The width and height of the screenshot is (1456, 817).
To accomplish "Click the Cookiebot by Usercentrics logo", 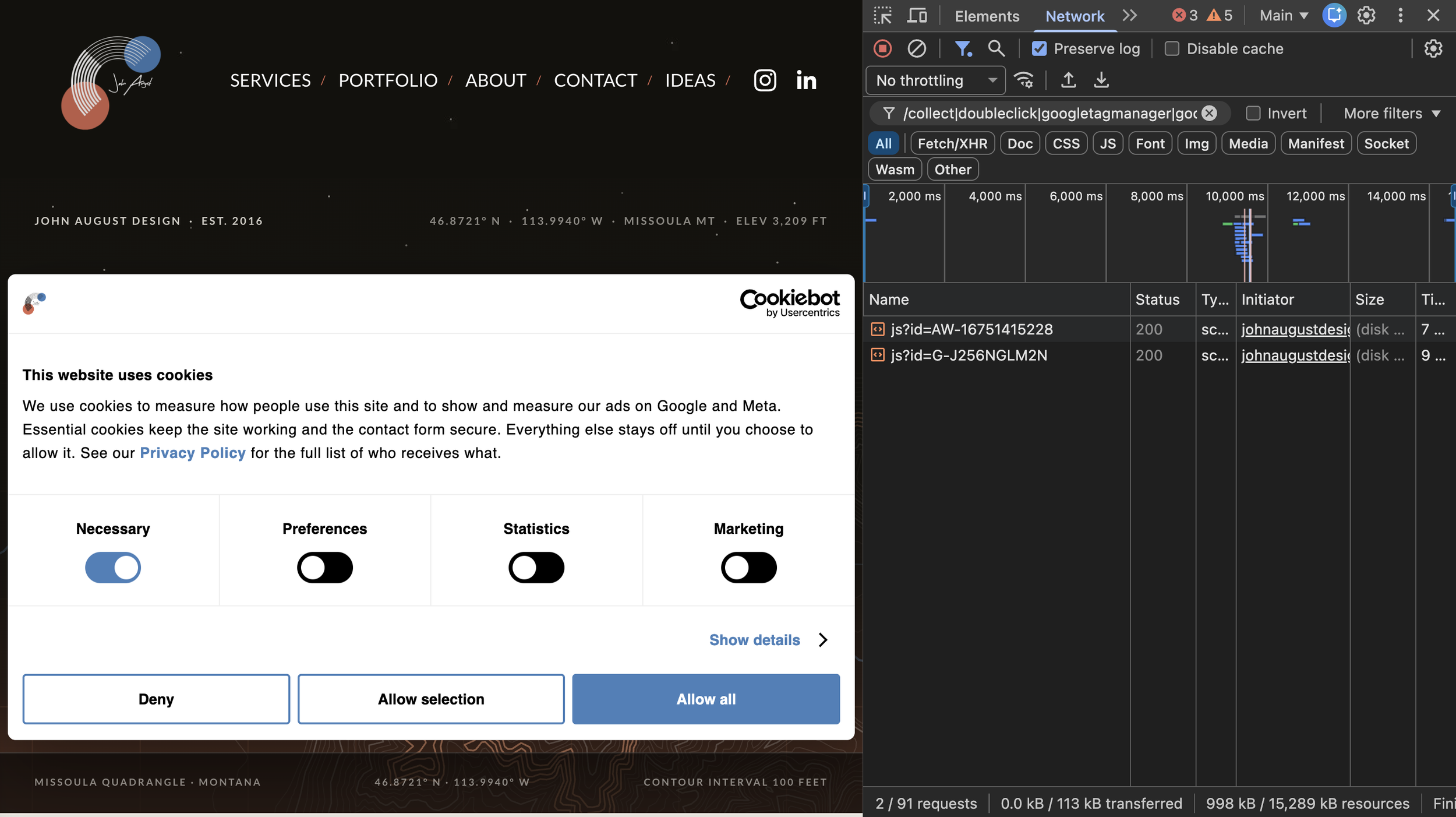I will 789,303.
